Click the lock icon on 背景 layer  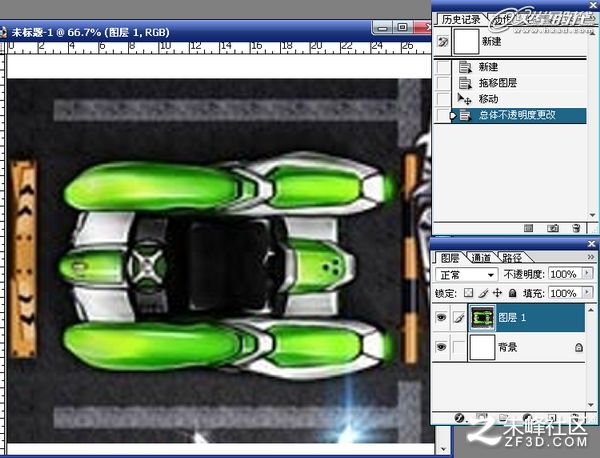[x=579, y=347]
